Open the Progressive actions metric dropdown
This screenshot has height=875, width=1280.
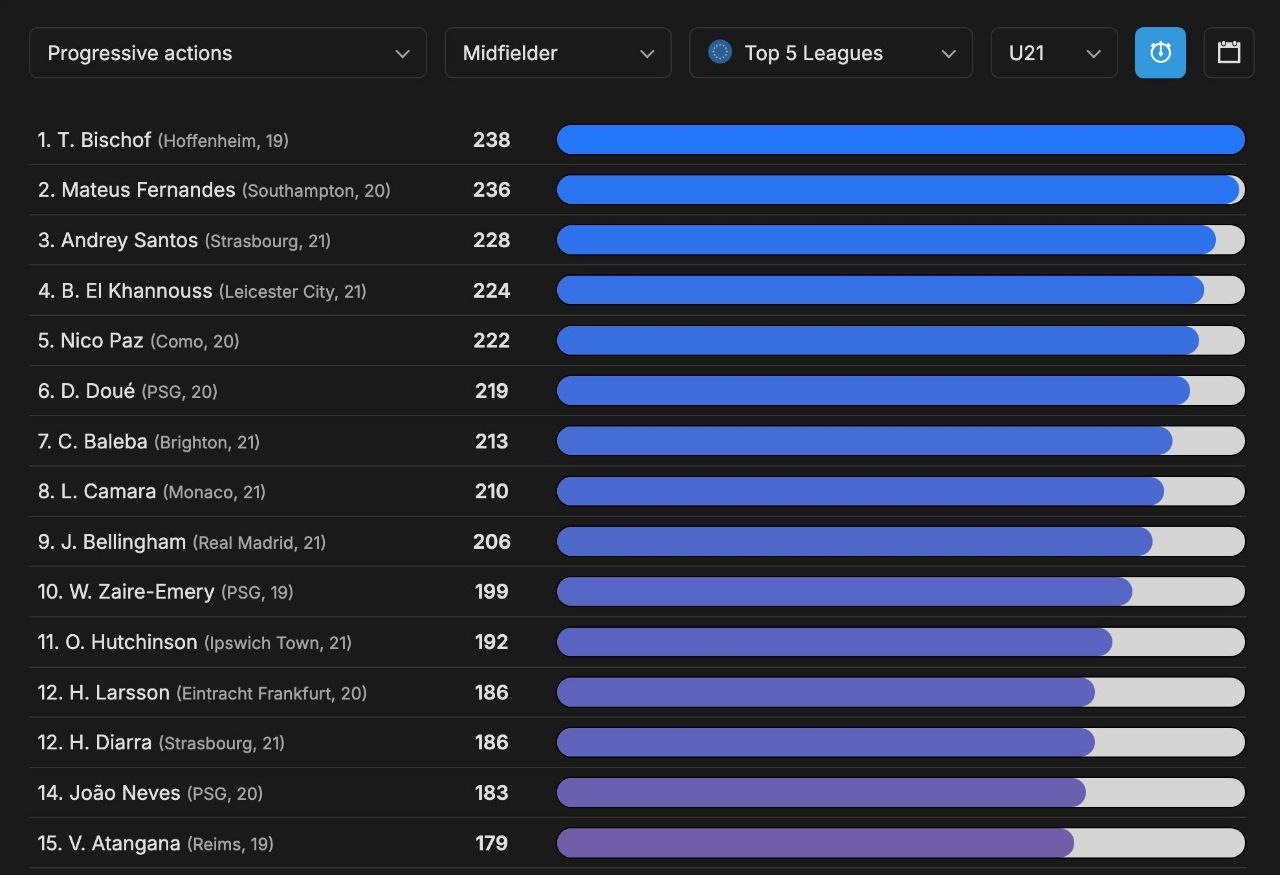point(228,53)
